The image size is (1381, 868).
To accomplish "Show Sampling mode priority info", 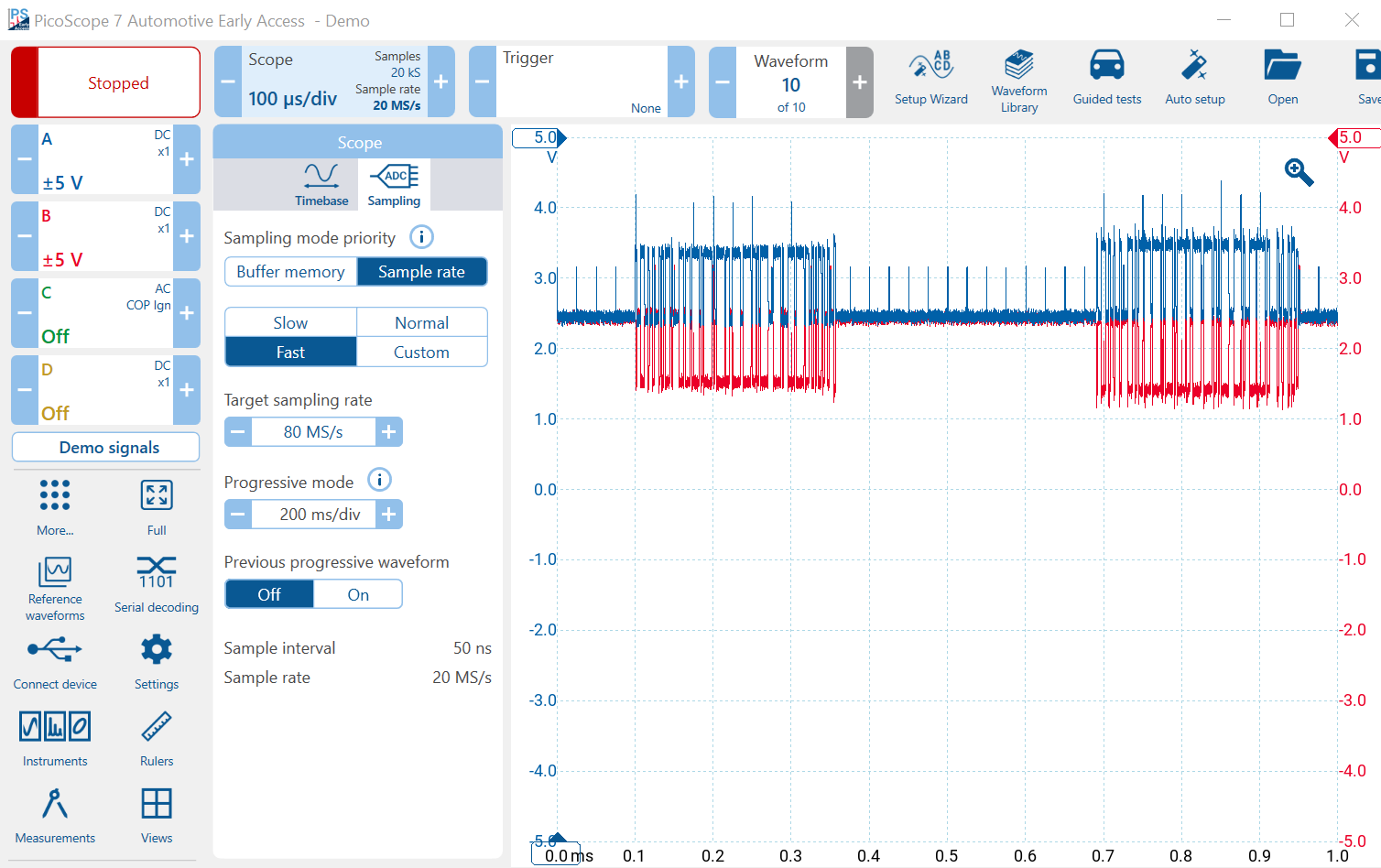I will pyautogui.click(x=421, y=237).
